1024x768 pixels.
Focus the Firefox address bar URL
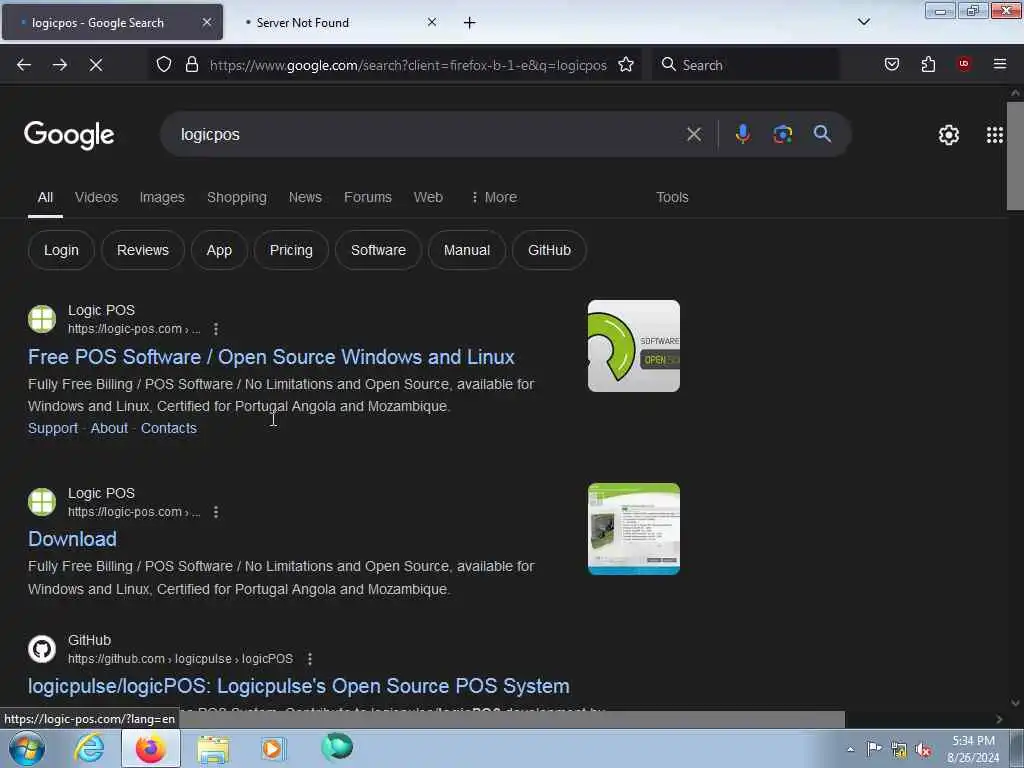(x=408, y=65)
